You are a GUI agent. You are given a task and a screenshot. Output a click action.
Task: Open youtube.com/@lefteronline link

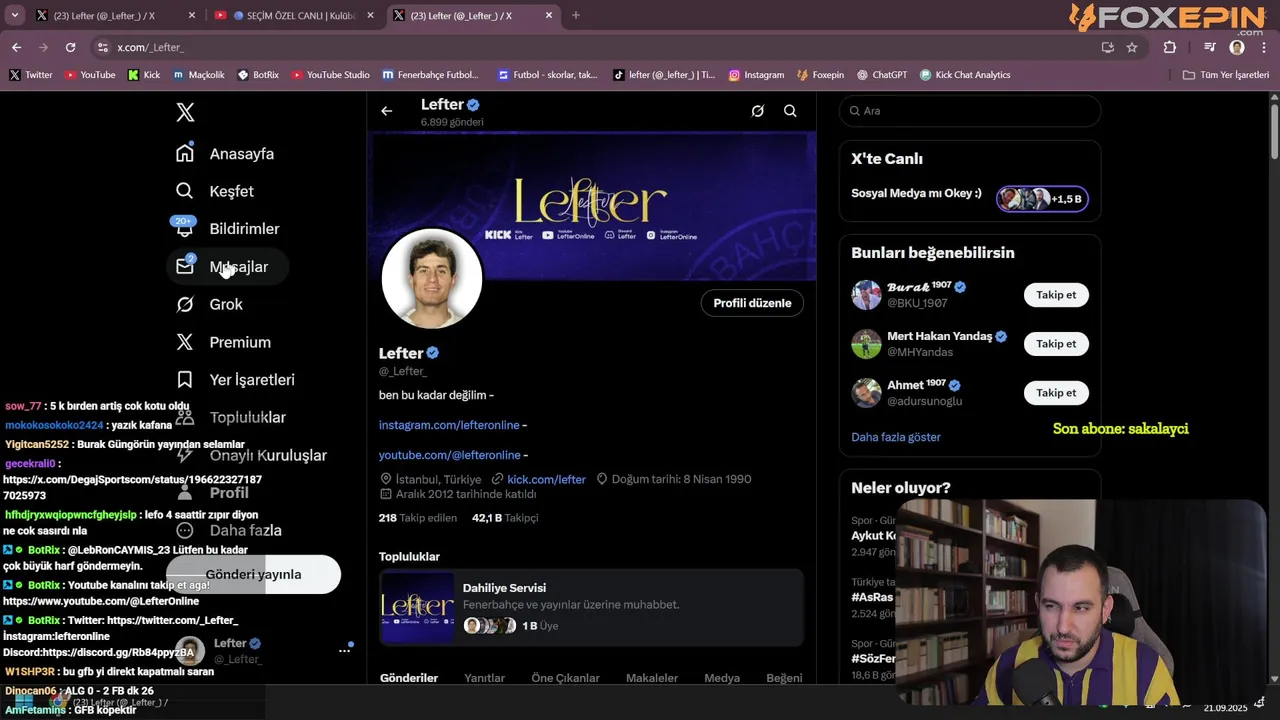pos(450,455)
